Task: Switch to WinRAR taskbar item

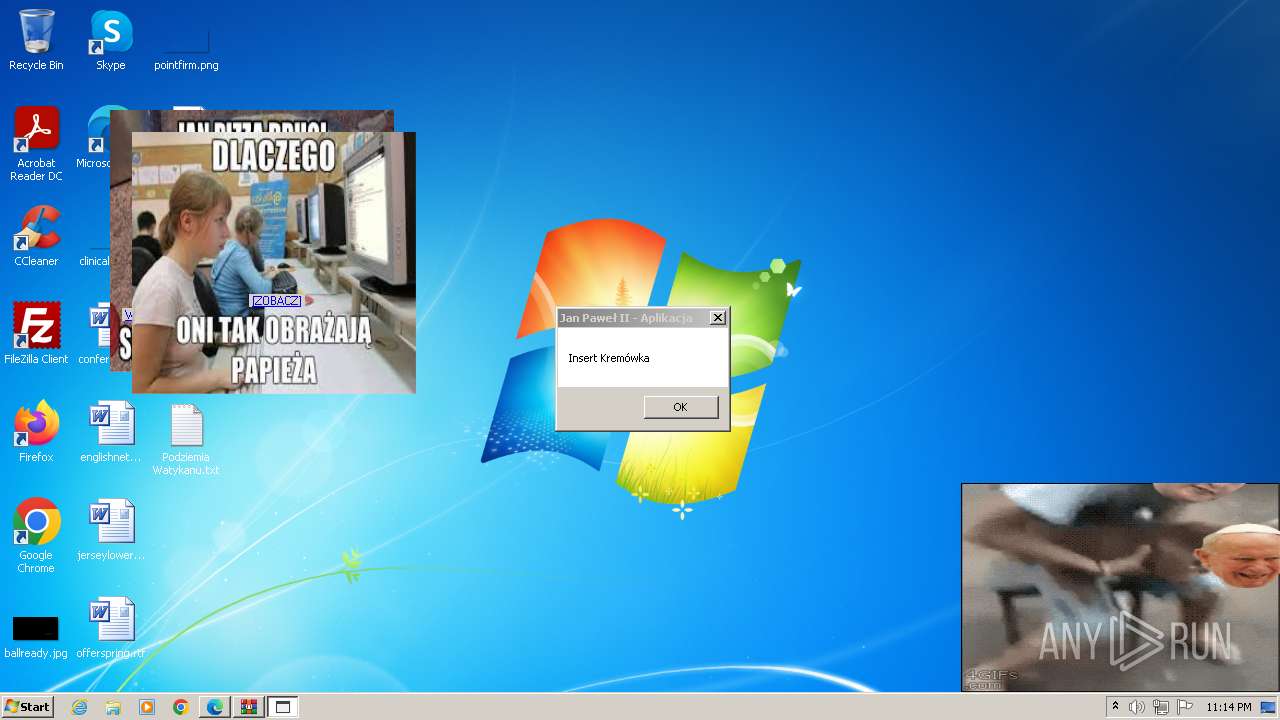Action: 249,707
